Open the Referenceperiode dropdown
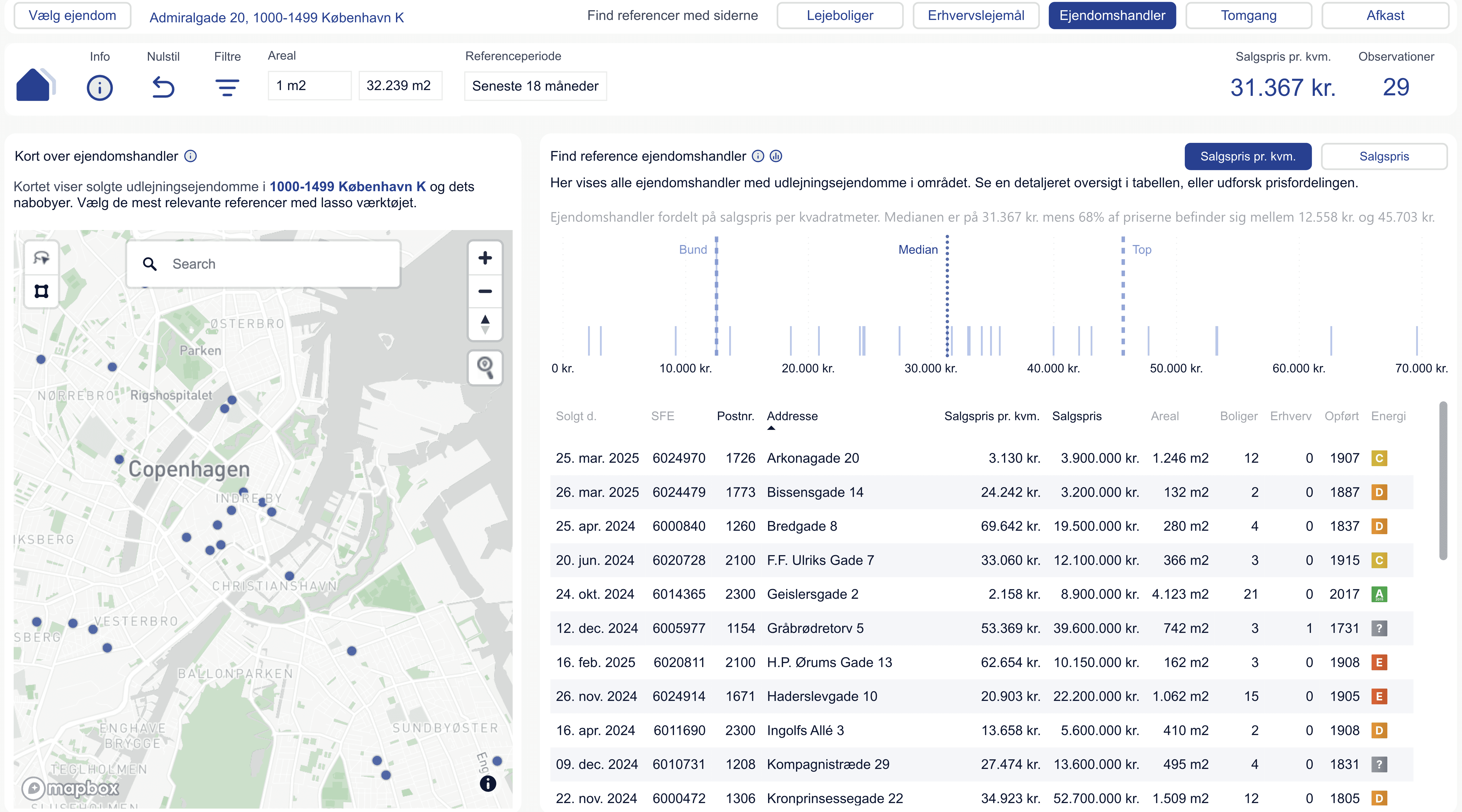 (x=535, y=86)
